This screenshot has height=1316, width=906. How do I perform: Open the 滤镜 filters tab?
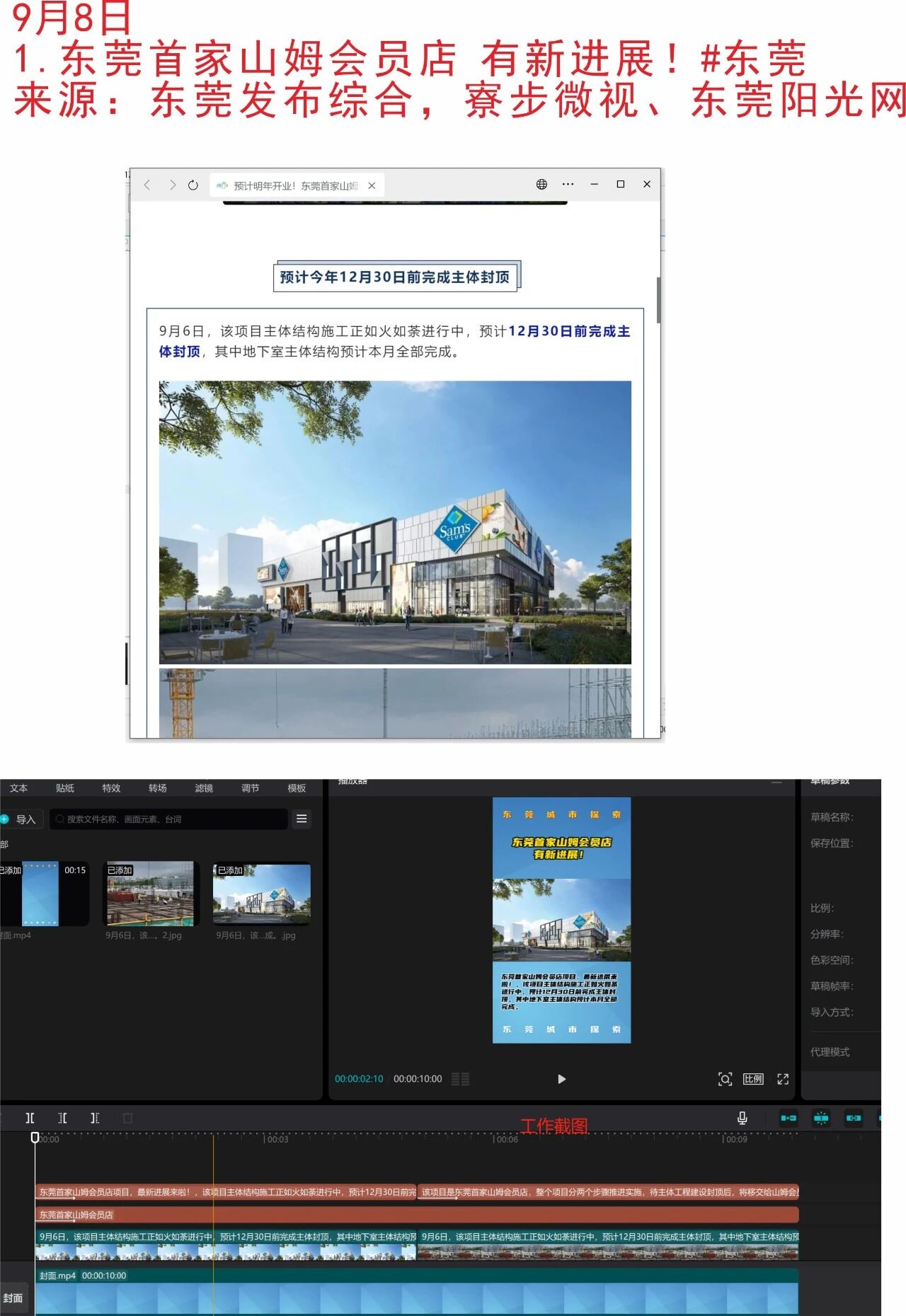[204, 788]
